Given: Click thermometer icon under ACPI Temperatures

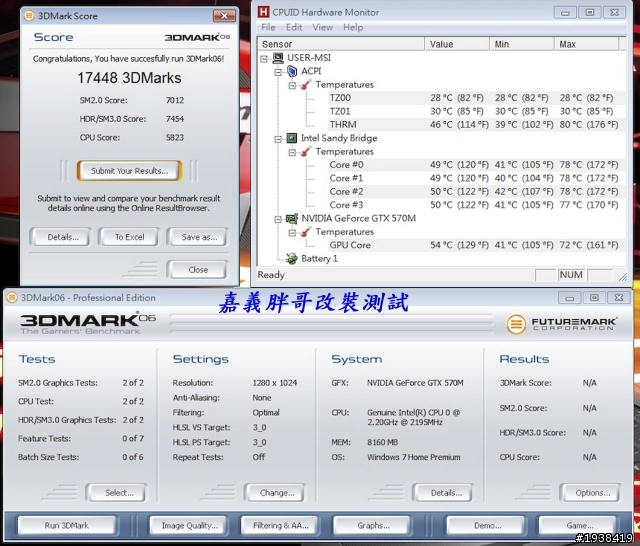Looking at the screenshot, I should coord(306,85).
